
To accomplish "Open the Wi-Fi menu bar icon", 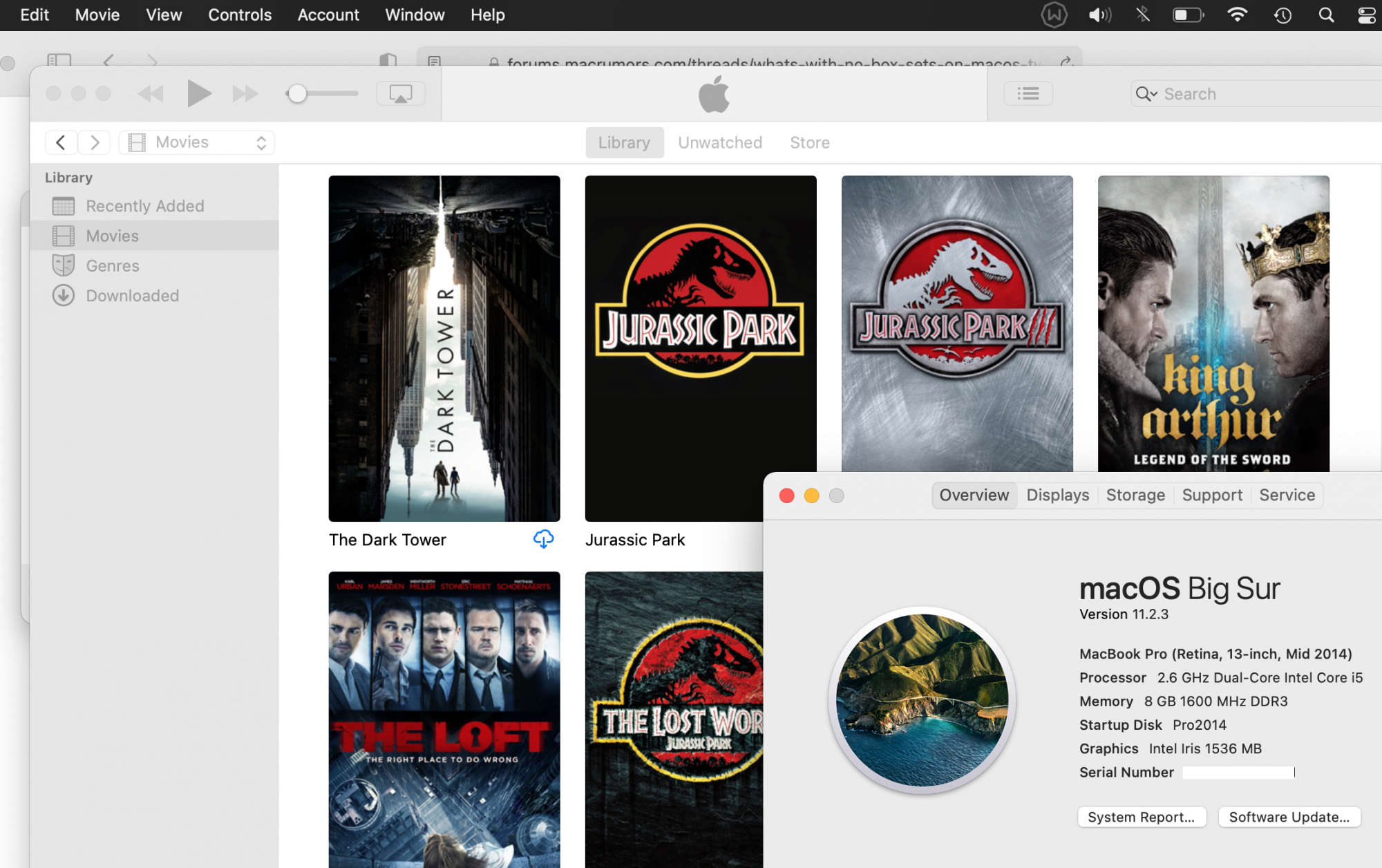I will [x=1237, y=15].
